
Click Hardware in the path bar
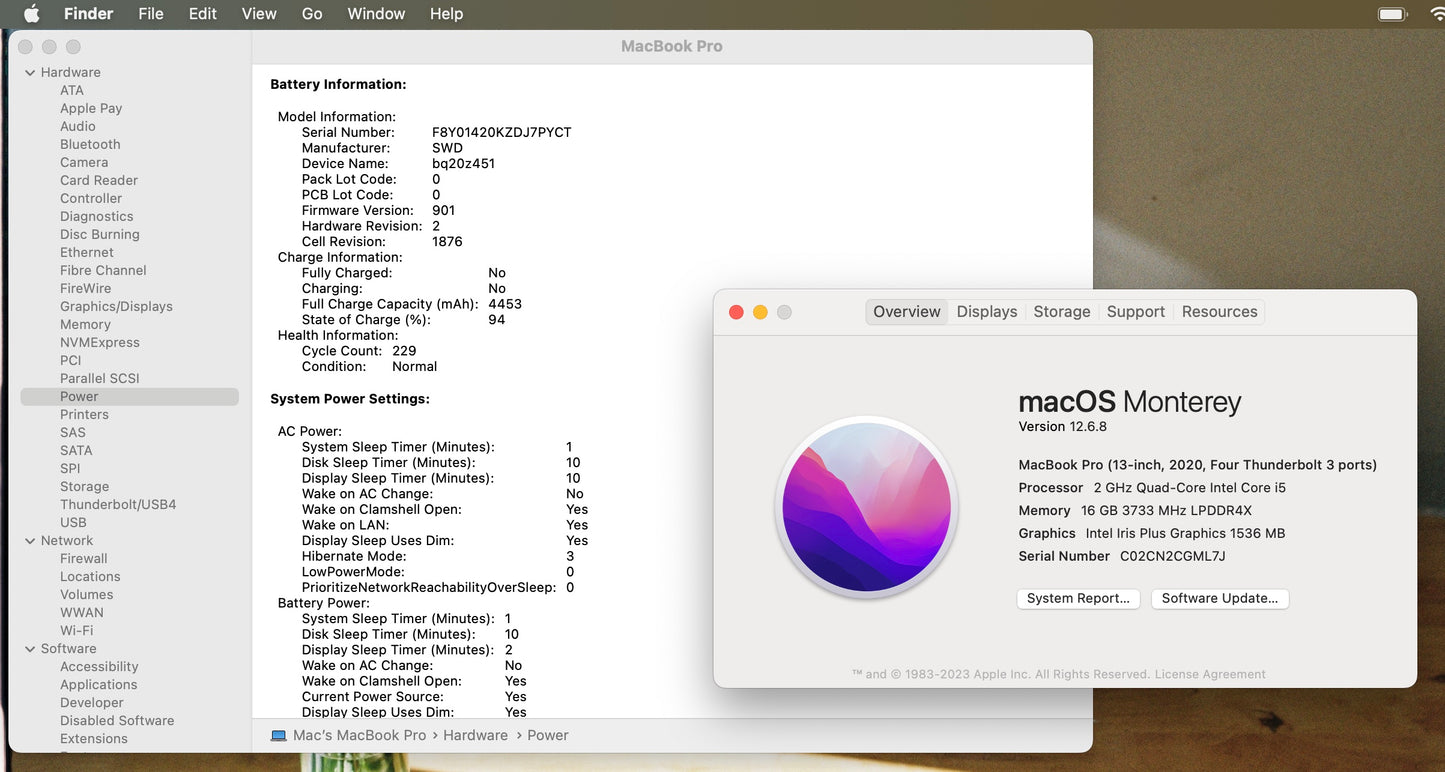coord(476,735)
